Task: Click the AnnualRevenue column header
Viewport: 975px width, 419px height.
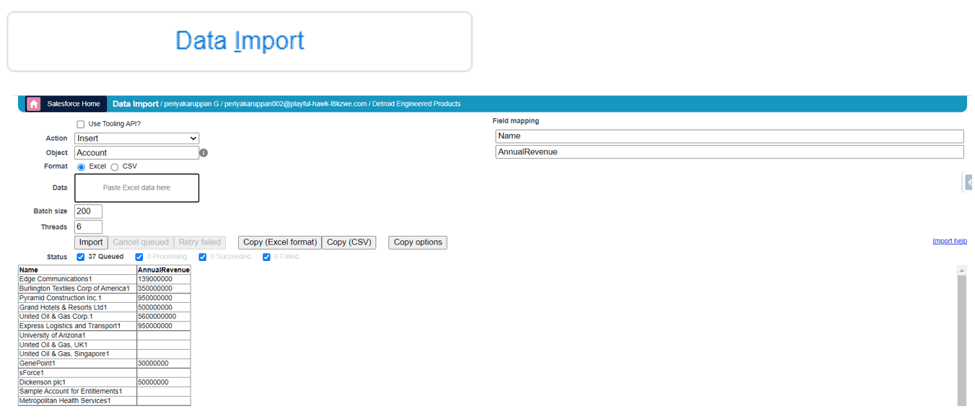Action: (x=164, y=270)
